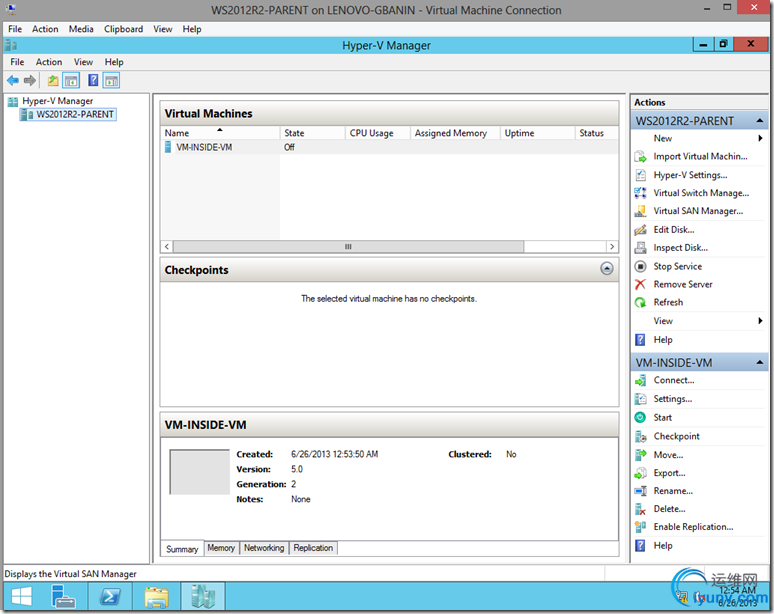Screen dimensions: 774x614
Task: Sort by the Uptime column header
Action: (x=538, y=133)
